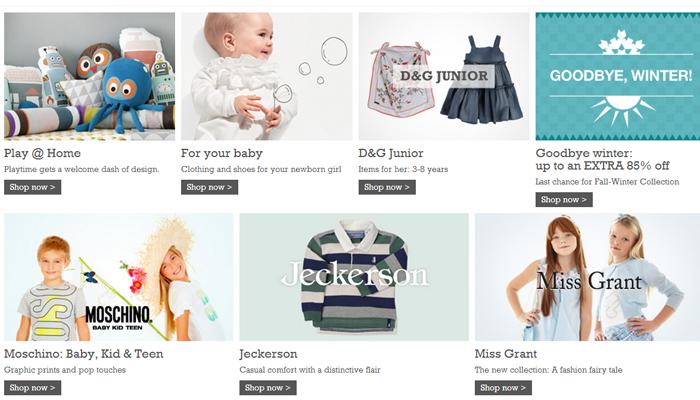Click Shop now under Goodbye winter
This screenshot has width=700, height=400.
(x=564, y=200)
